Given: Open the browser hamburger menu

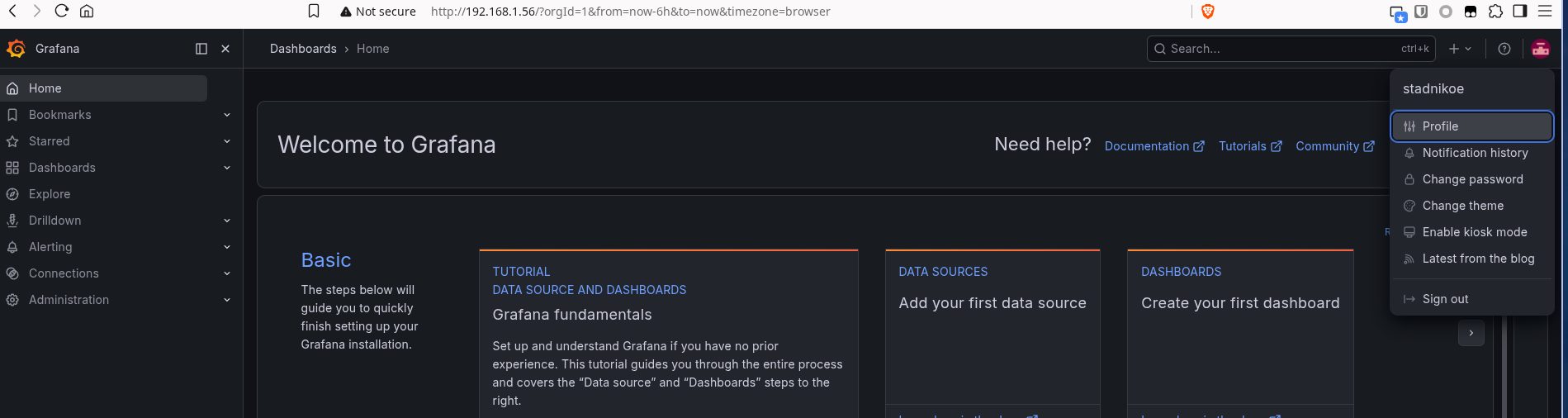Looking at the screenshot, I should [x=1545, y=11].
